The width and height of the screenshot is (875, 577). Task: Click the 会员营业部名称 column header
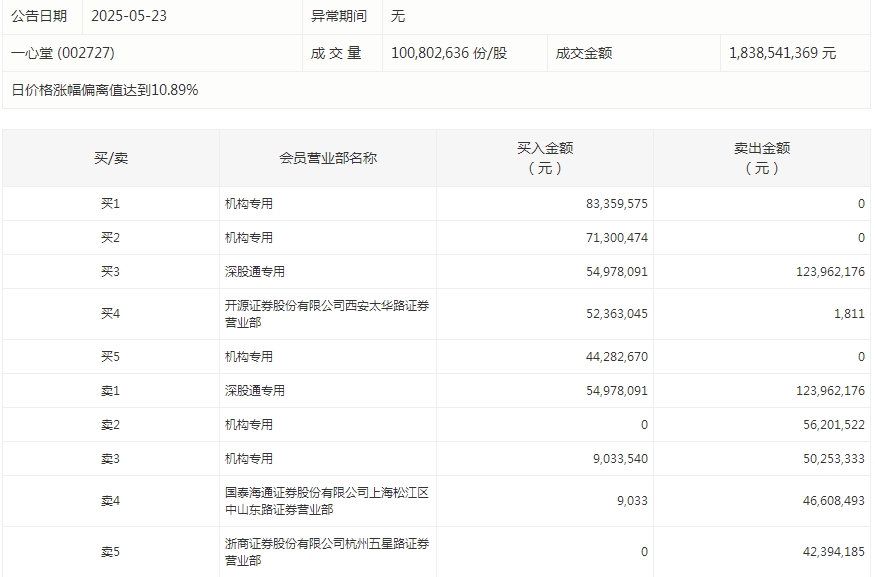[327, 158]
